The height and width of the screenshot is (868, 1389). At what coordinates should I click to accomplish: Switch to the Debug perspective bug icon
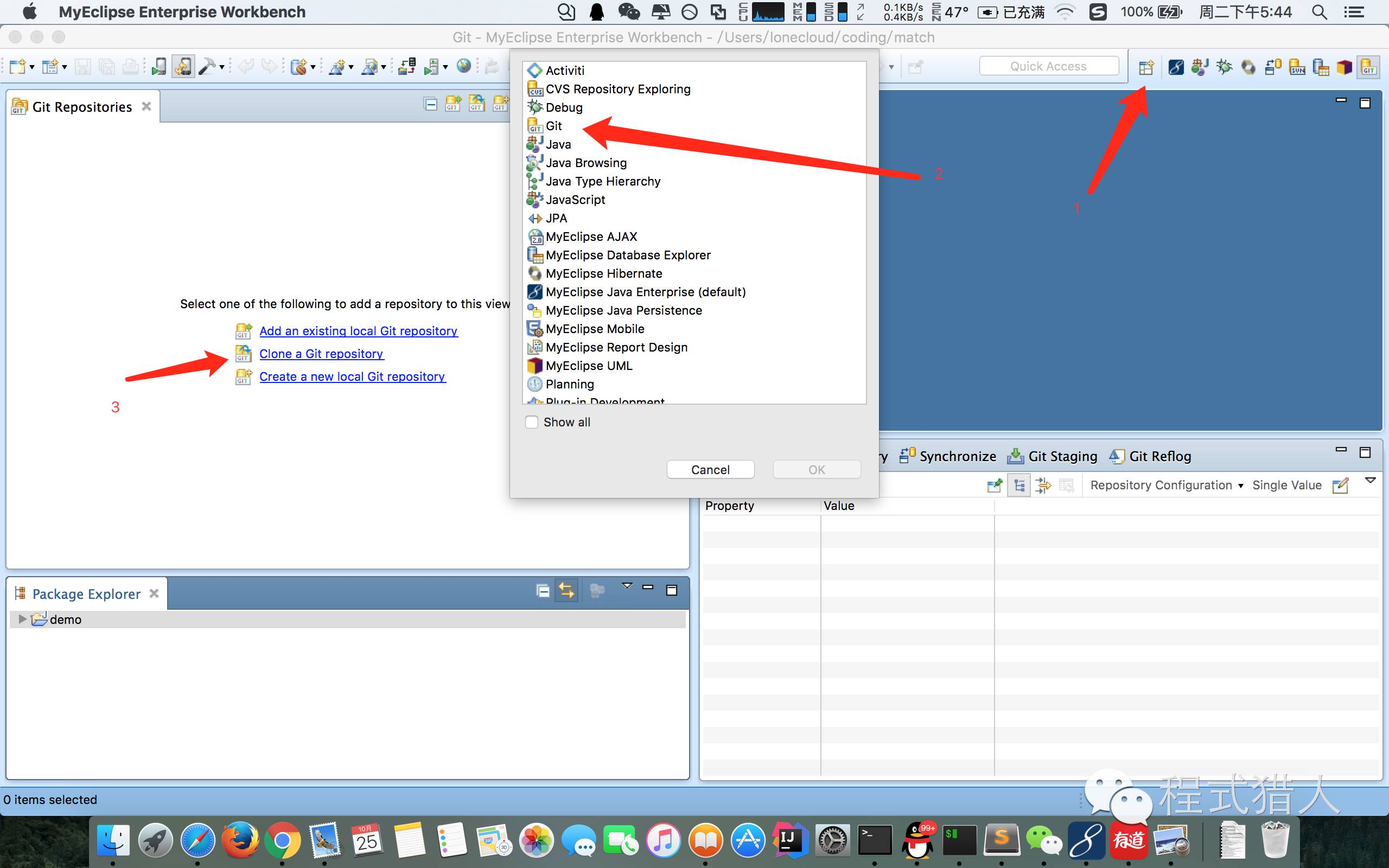click(x=1224, y=67)
